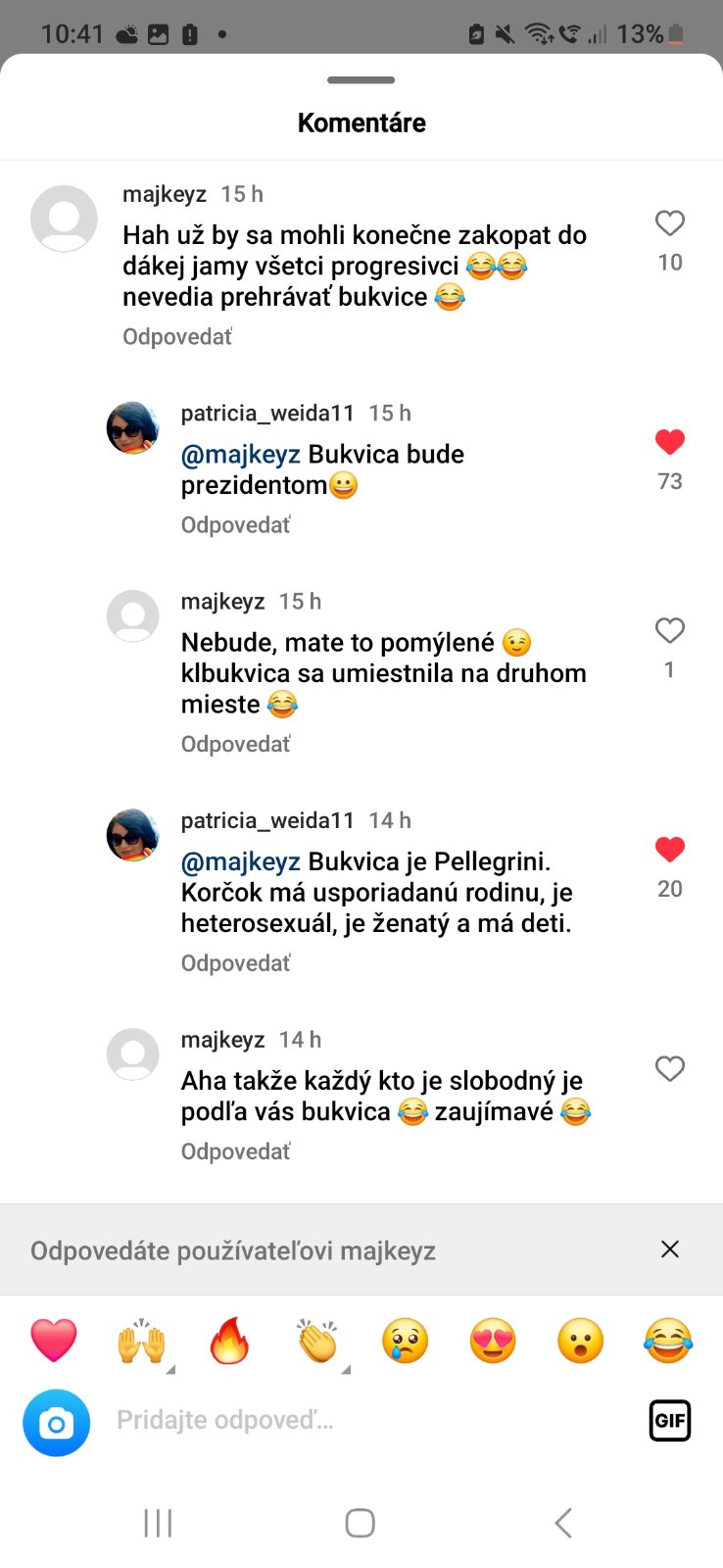Open the @majkeyz mention in Bukvica bude prezidentom
This screenshot has width=723, height=1568.
coord(241,454)
